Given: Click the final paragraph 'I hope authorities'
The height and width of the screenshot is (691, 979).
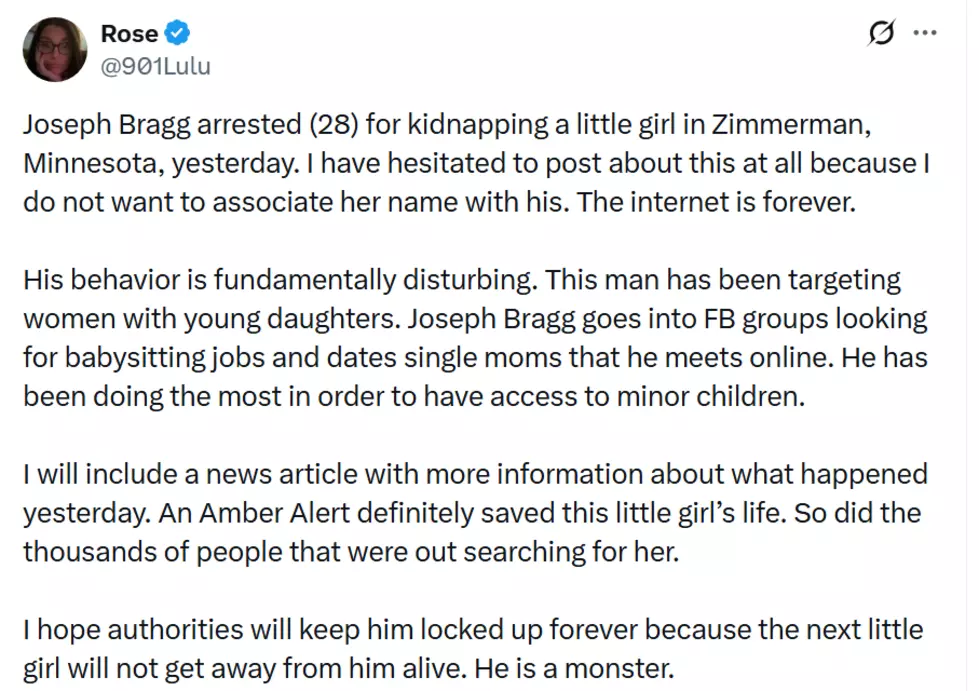Looking at the screenshot, I should click(473, 649).
